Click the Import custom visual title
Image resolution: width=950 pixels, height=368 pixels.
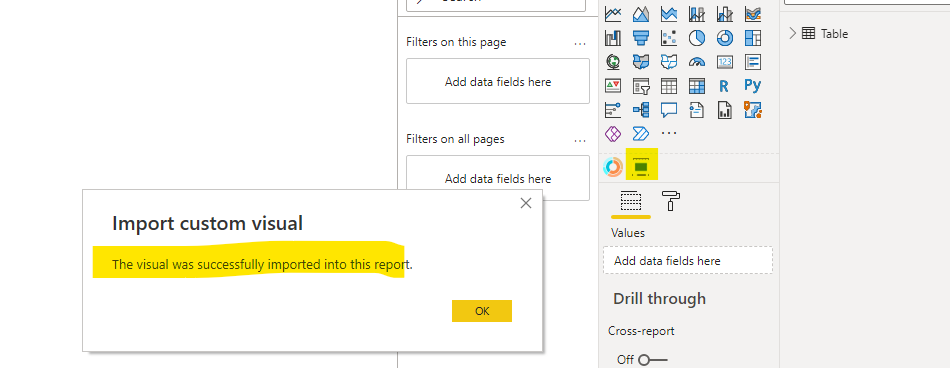pyautogui.click(x=207, y=224)
